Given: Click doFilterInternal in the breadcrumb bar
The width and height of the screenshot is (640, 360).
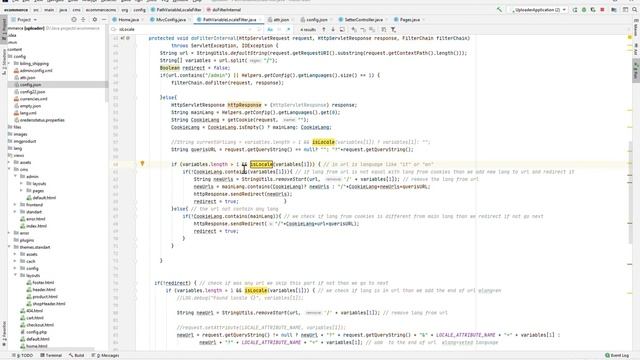Looking at the screenshot, I should [224, 10].
